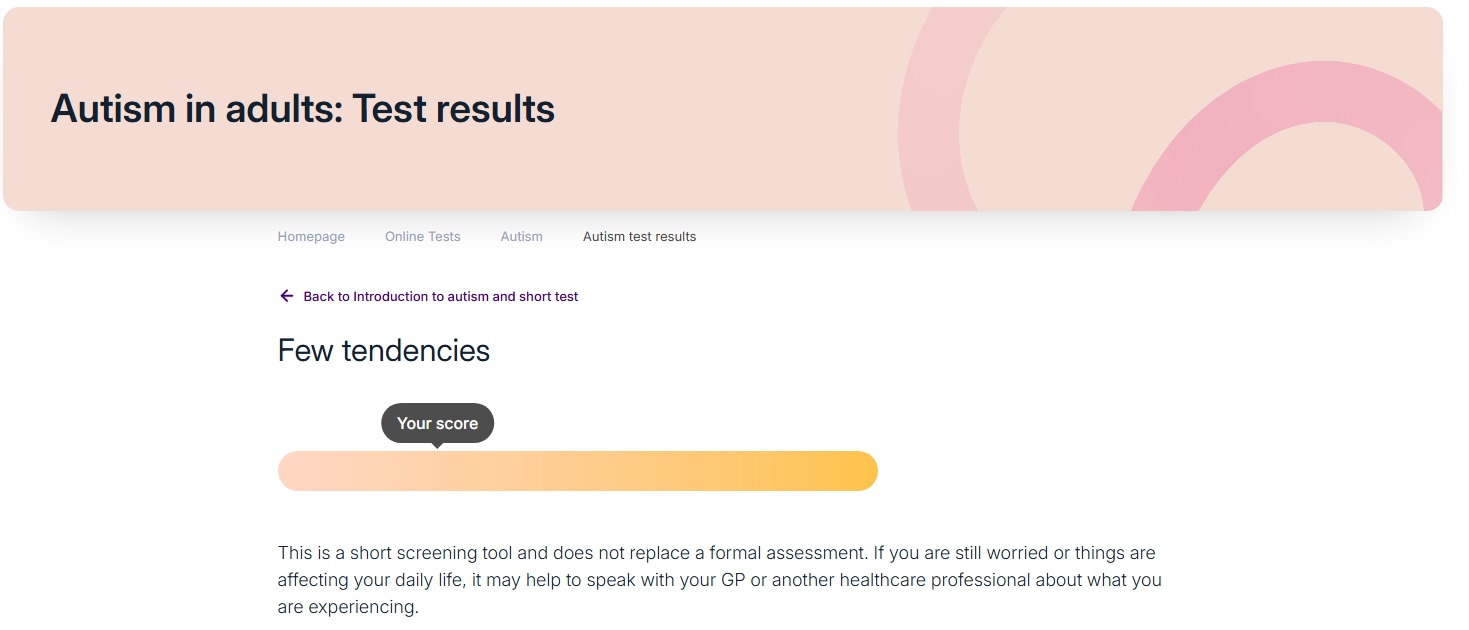The width and height of the screenshot is (1469, 630).
Task: Click the left arrow icon before Back link
Action: [286, 296]
